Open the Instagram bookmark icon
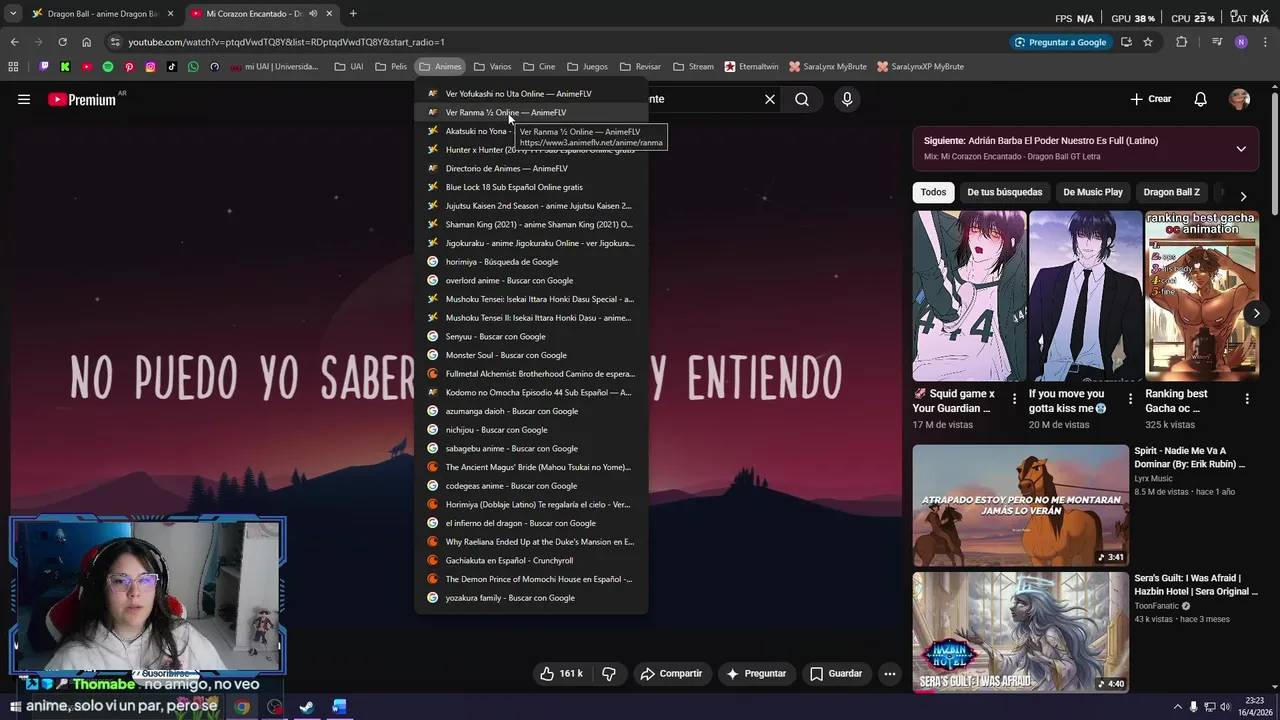The height and width of the screenshot is (720, 1280). tap(150, 67)
